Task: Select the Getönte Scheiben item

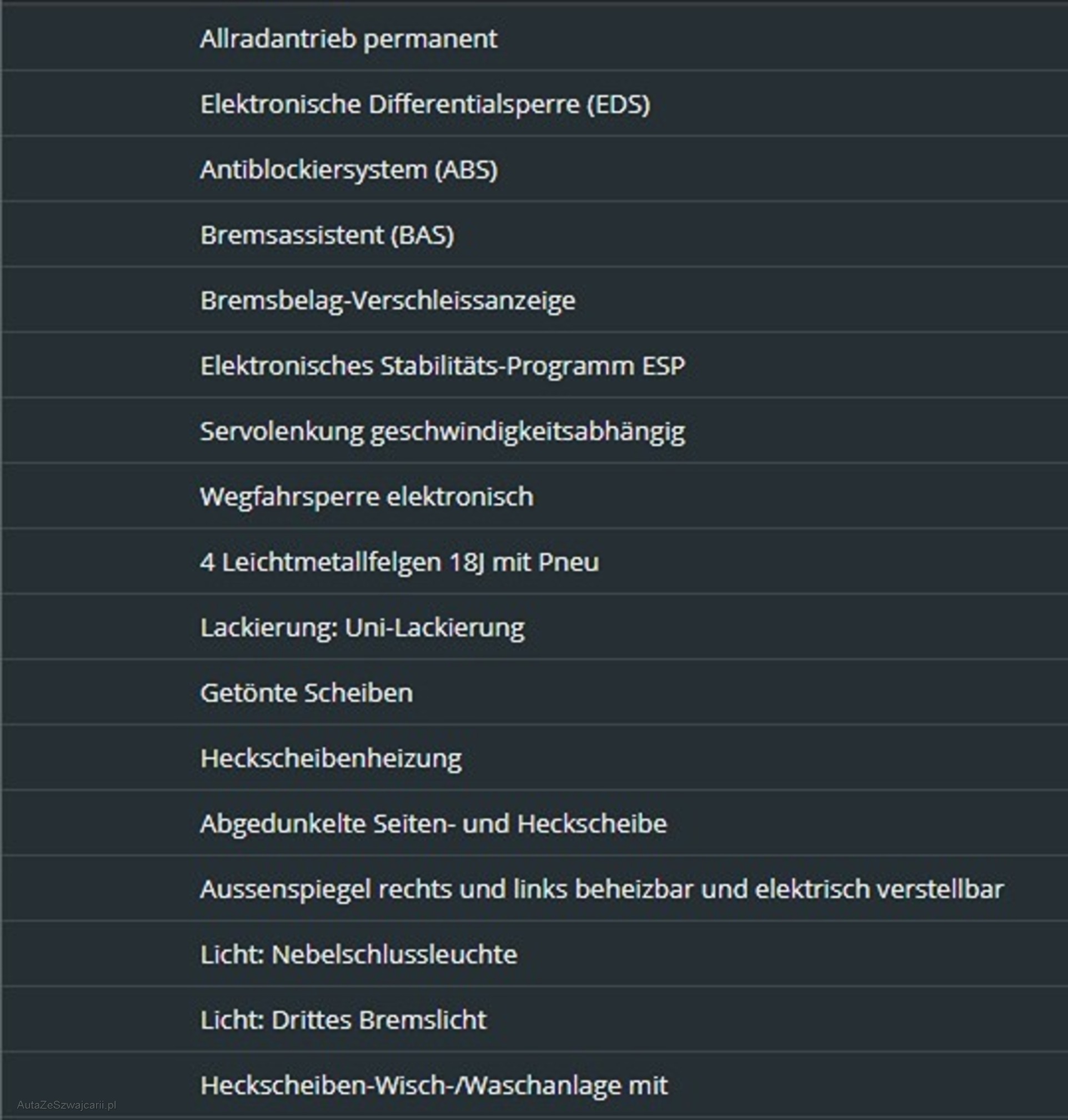Action: (534, 692)
